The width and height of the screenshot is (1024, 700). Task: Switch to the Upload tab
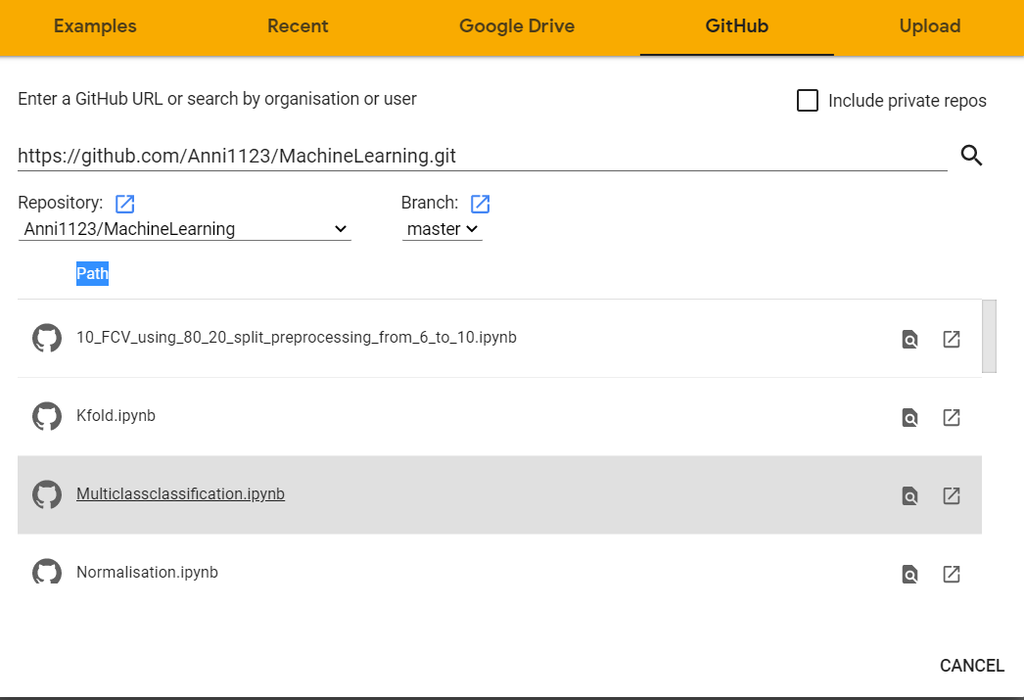(929, 26)
